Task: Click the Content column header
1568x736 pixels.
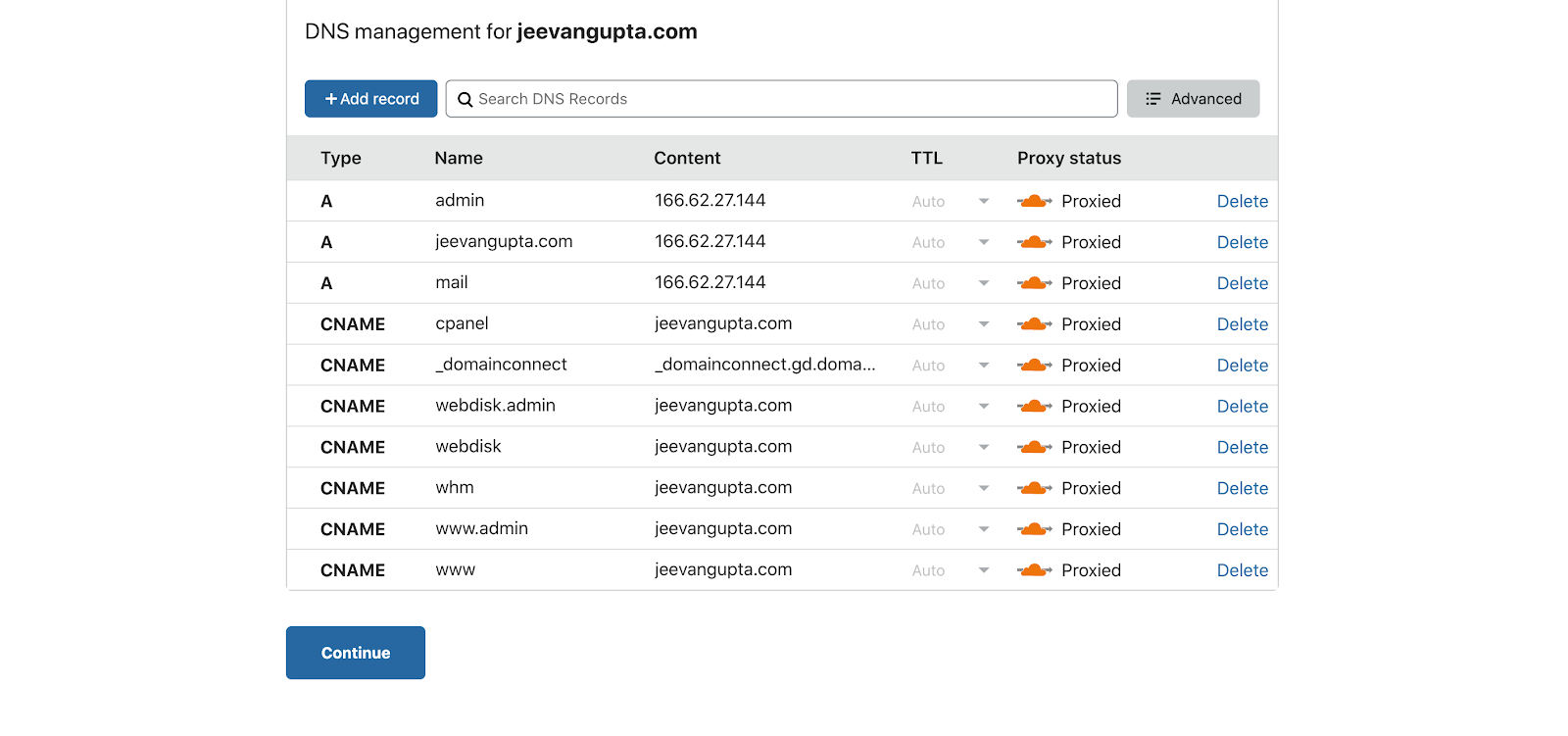Action: coord(687,158)
